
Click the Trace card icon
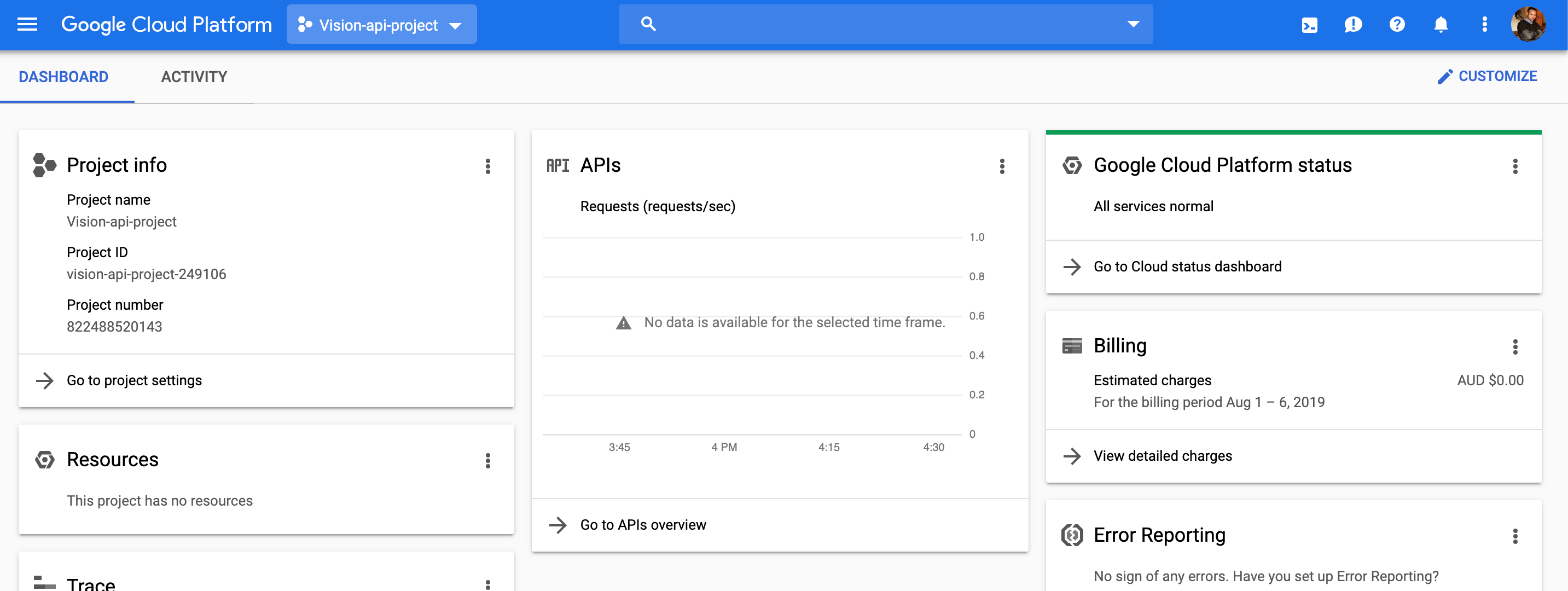(44, 583)
